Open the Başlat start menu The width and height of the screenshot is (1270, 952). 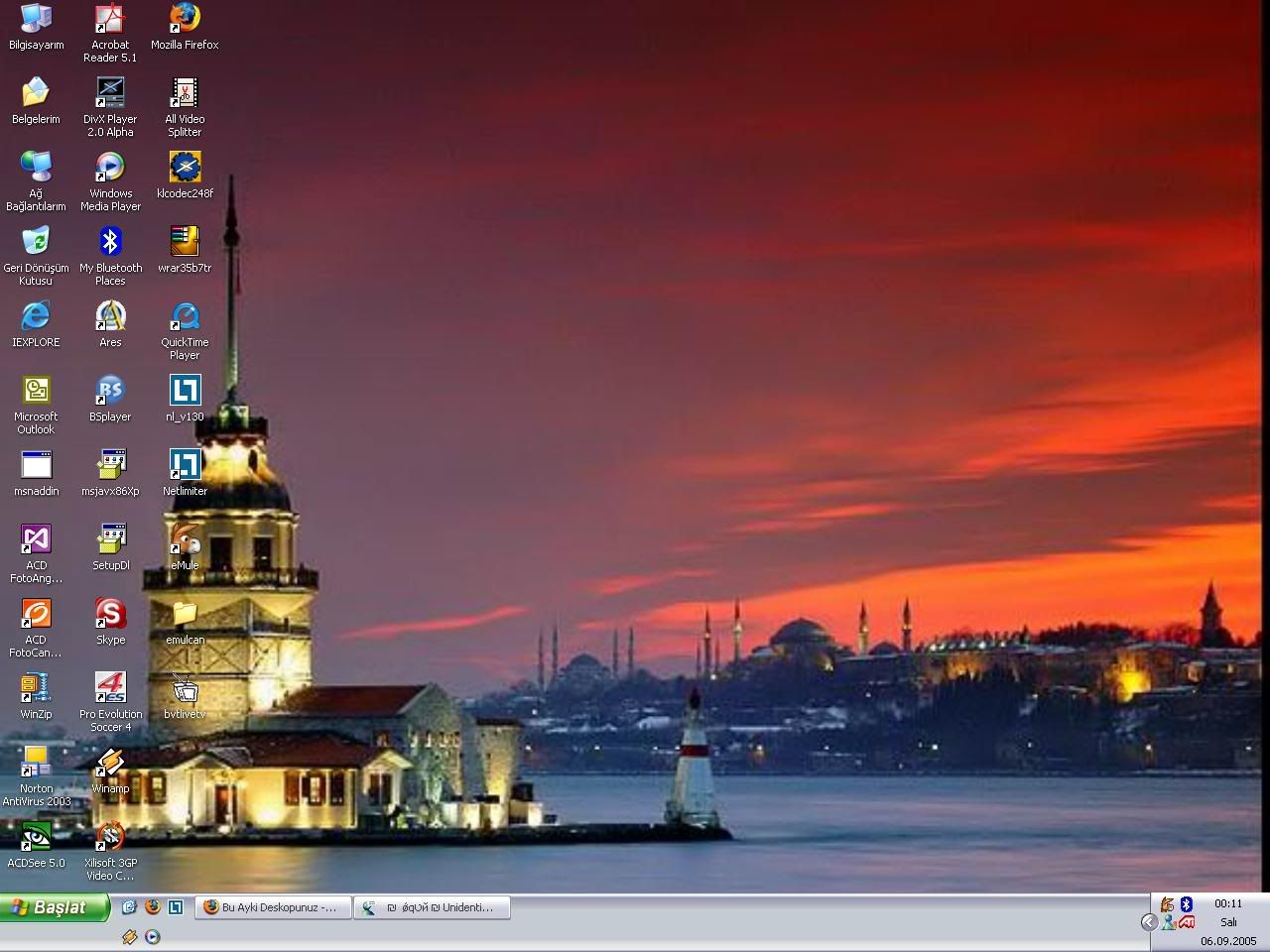pos(55,907)
